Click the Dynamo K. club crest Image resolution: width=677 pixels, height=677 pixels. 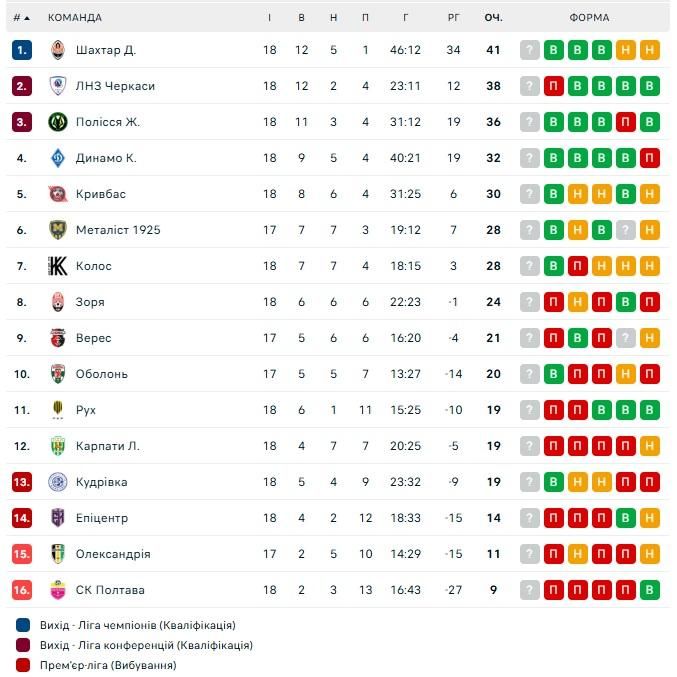coord(58,158)
